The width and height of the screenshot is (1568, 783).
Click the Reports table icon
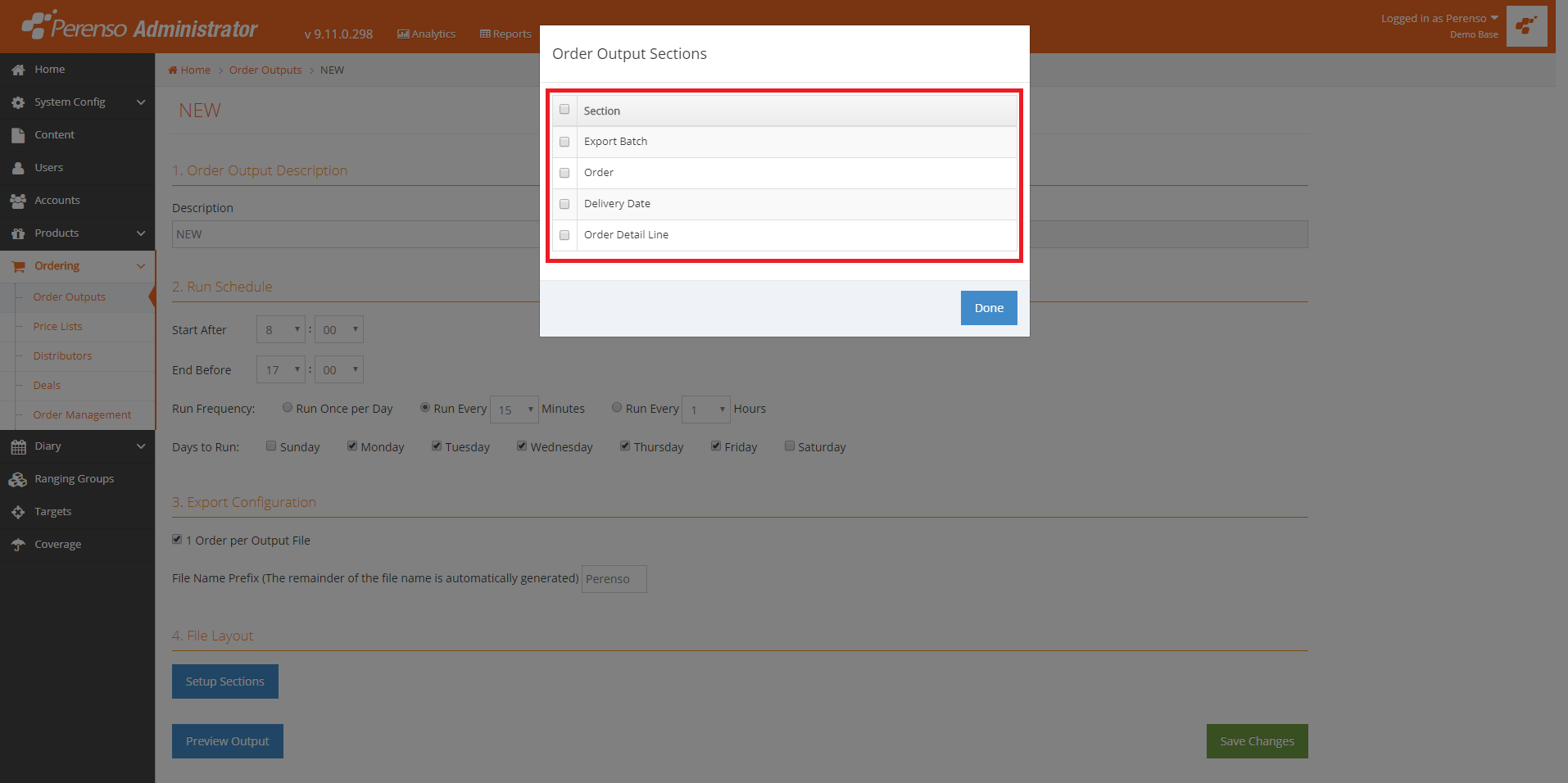point(485,34)
